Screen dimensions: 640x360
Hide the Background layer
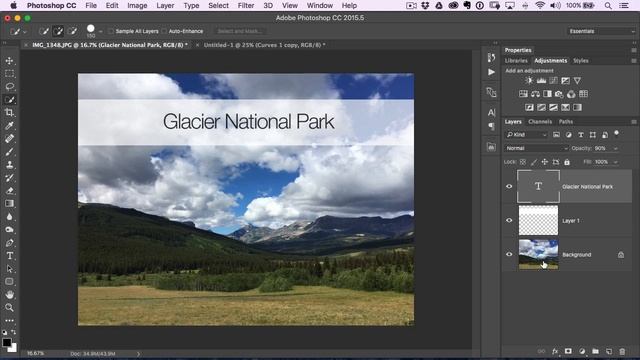tap(509, 254)
